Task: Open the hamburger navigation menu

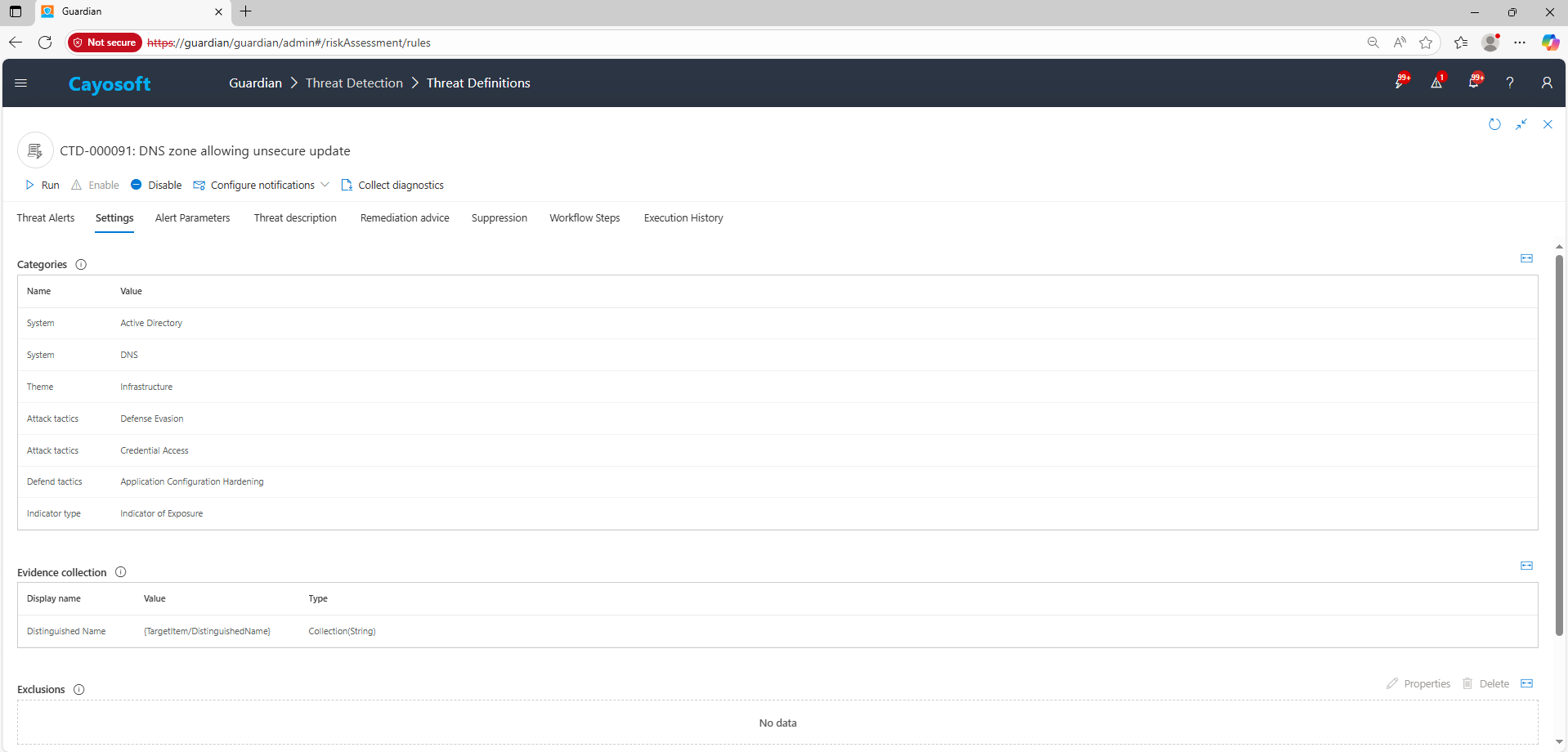Action: [21, 83]
